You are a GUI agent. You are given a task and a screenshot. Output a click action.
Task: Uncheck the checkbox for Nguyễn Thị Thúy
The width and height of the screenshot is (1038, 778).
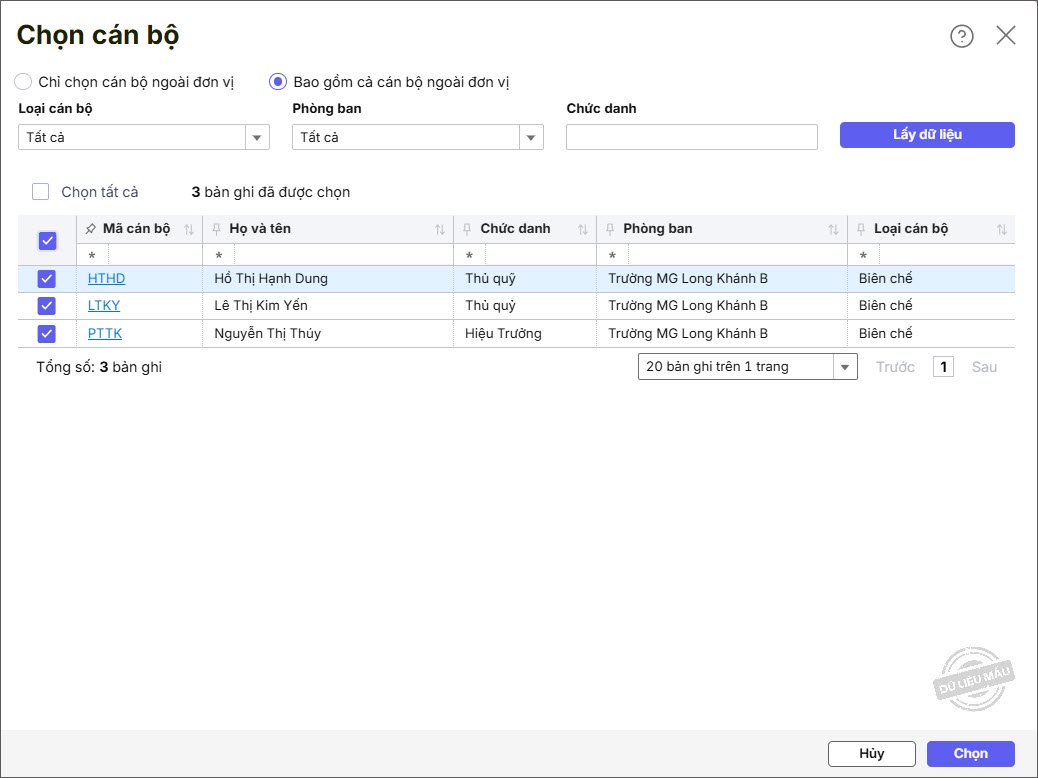[47, 334]
